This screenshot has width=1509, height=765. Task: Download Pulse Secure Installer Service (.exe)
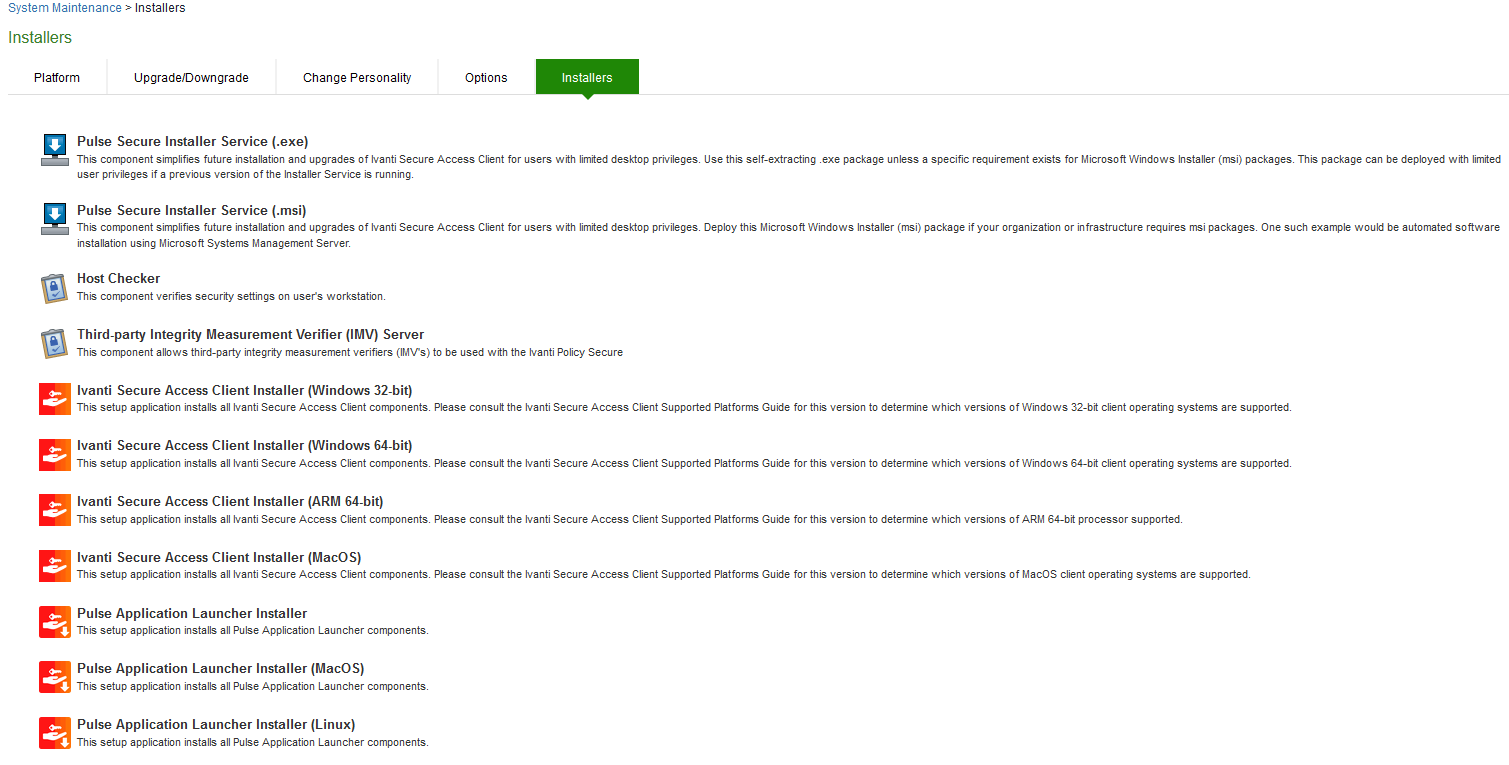coord(192,141)
